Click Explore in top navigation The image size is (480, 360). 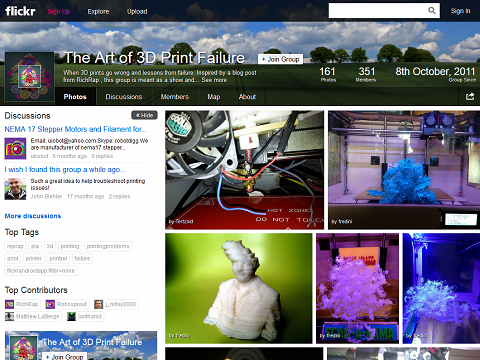pos(98,11)
